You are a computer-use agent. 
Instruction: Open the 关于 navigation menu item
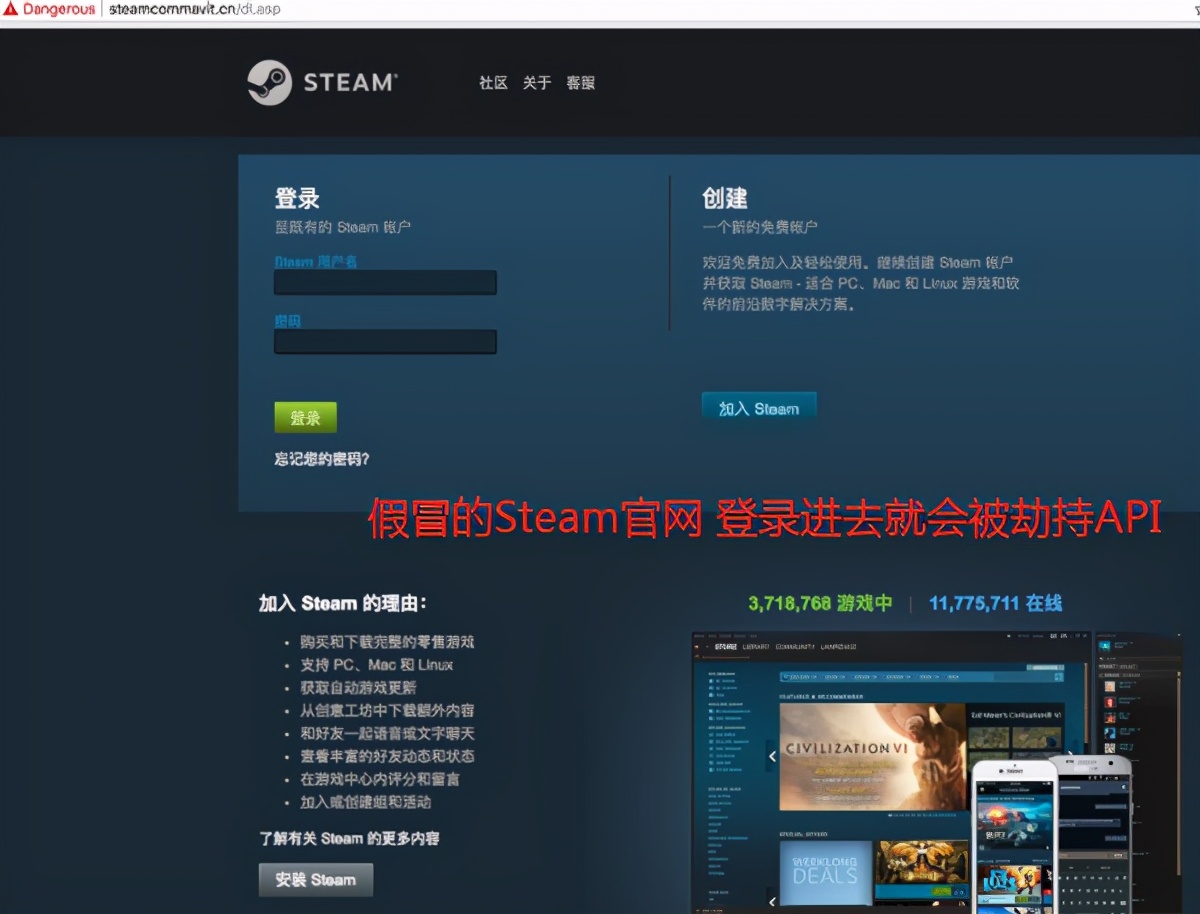tap(537, 83)
